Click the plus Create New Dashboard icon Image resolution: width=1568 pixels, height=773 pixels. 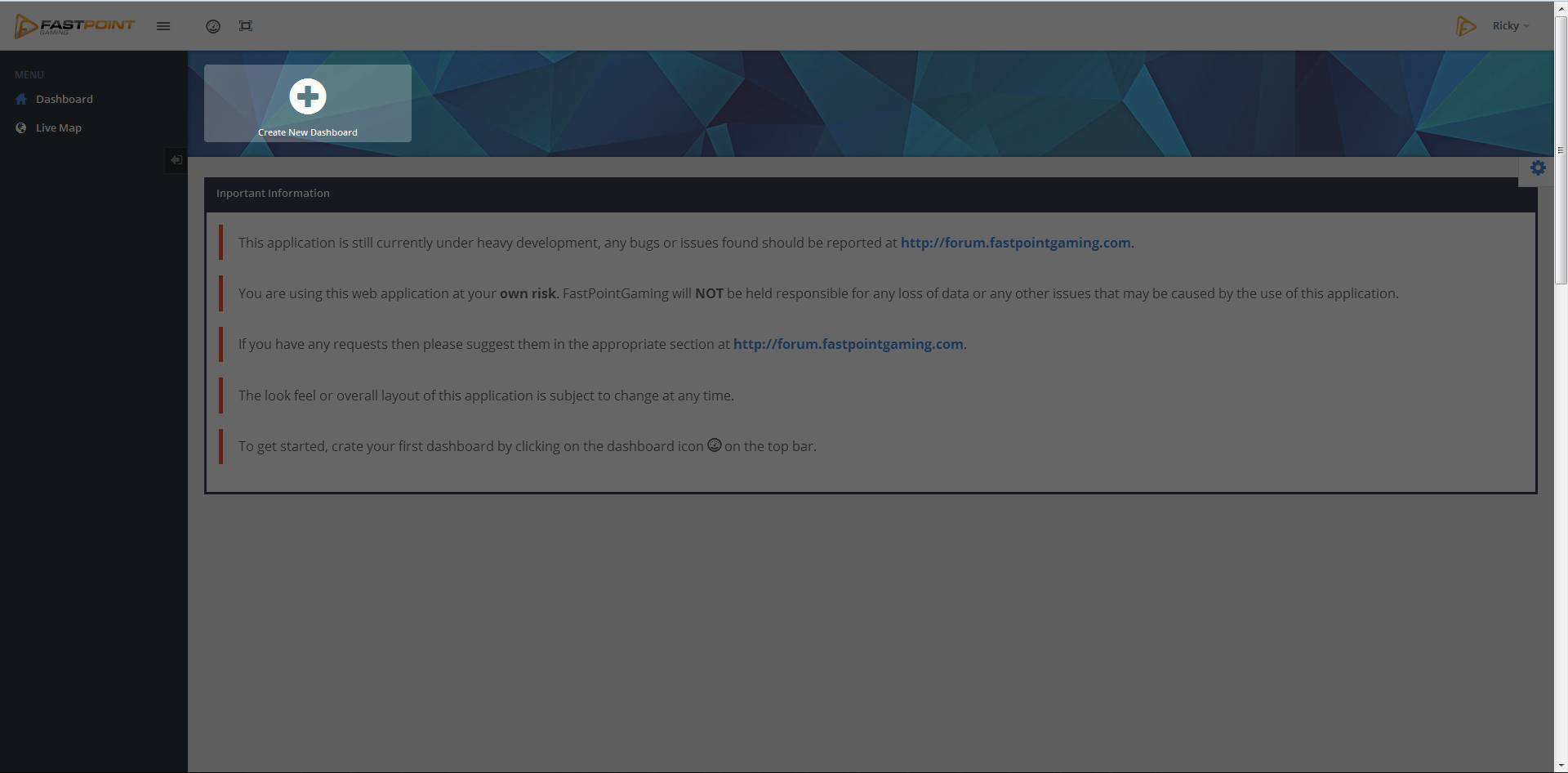click(308, 96)
